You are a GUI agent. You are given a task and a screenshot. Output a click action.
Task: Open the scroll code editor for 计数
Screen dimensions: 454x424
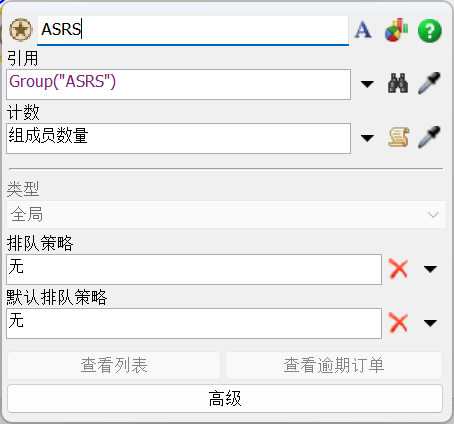pos(398,137)
